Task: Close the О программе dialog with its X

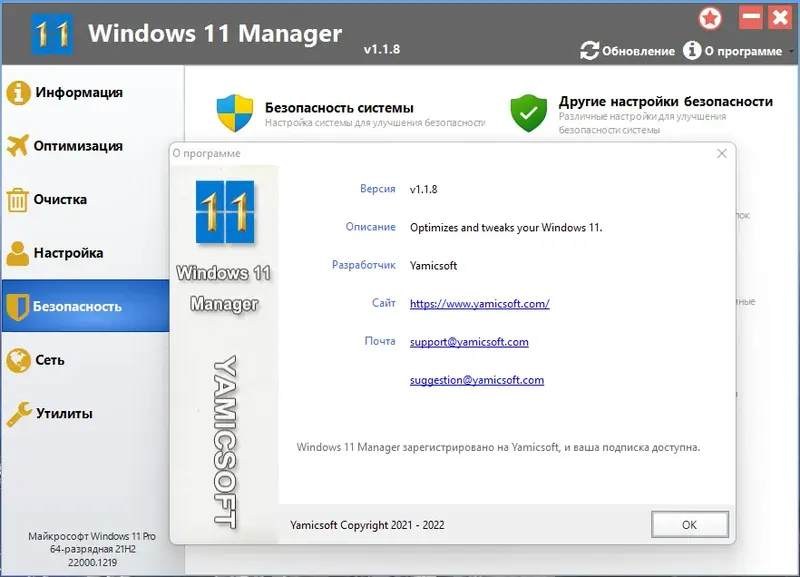Action: pos(722,155)
